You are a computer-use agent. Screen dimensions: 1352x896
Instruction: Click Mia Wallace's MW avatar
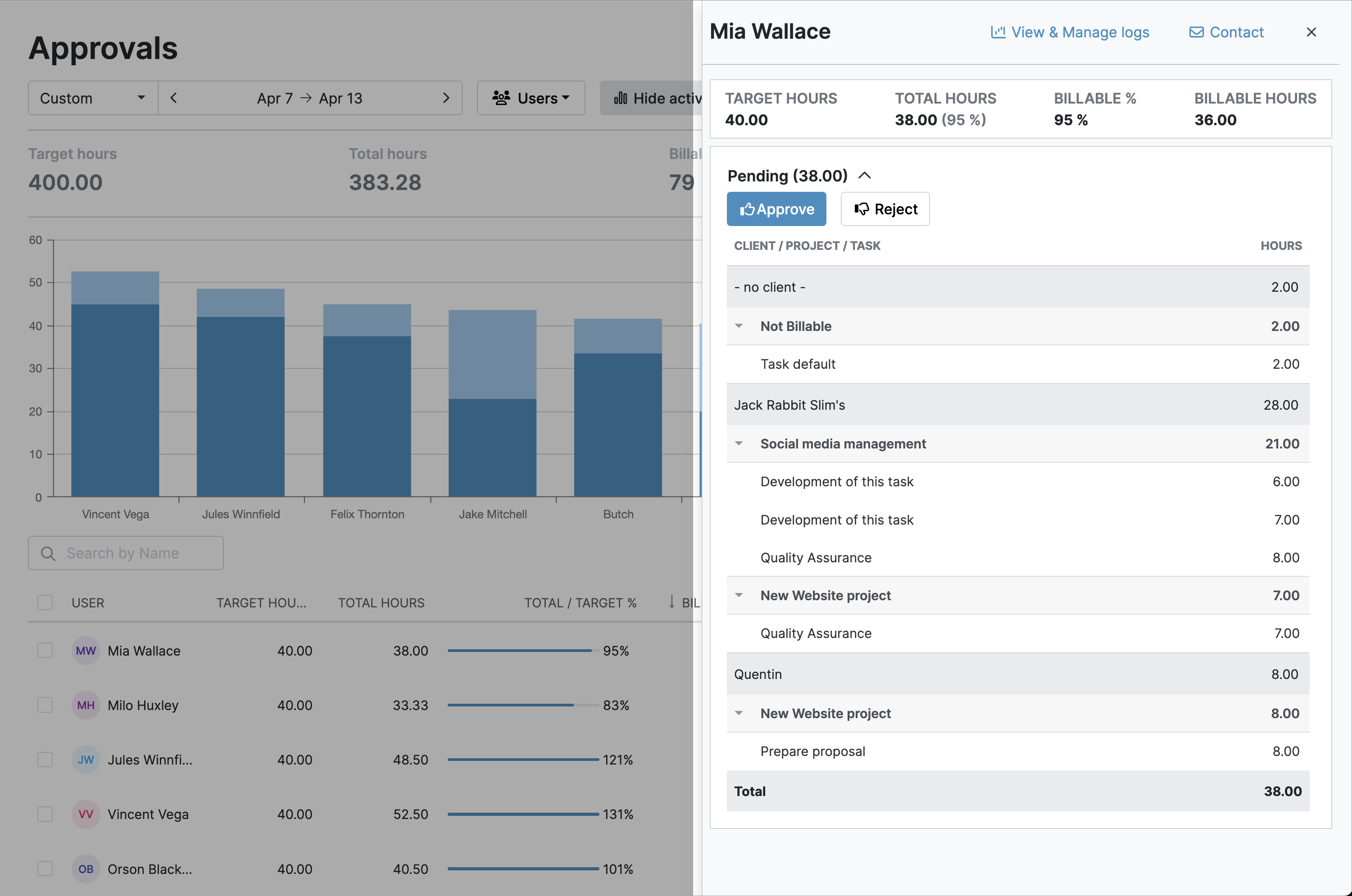(x=85, y=650)
